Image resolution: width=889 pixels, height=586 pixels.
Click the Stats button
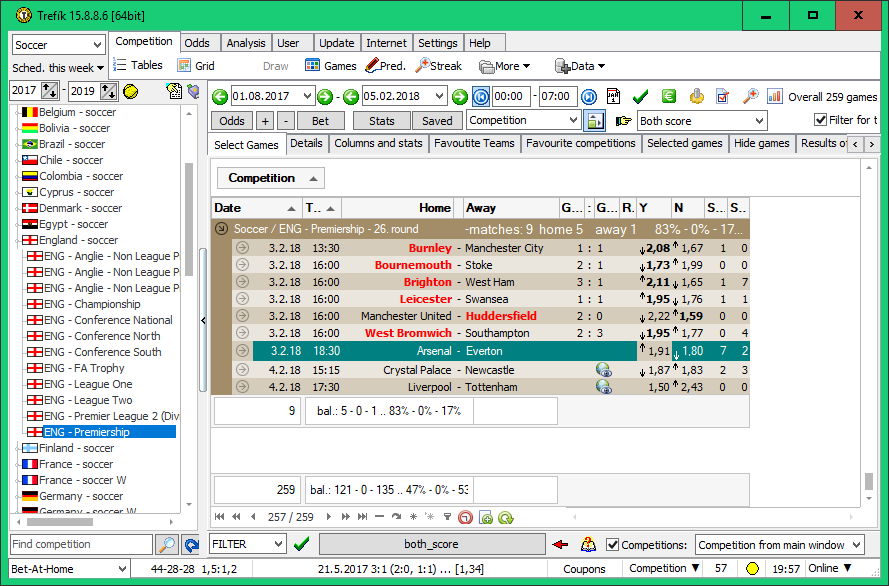click(x=382, y=121)
